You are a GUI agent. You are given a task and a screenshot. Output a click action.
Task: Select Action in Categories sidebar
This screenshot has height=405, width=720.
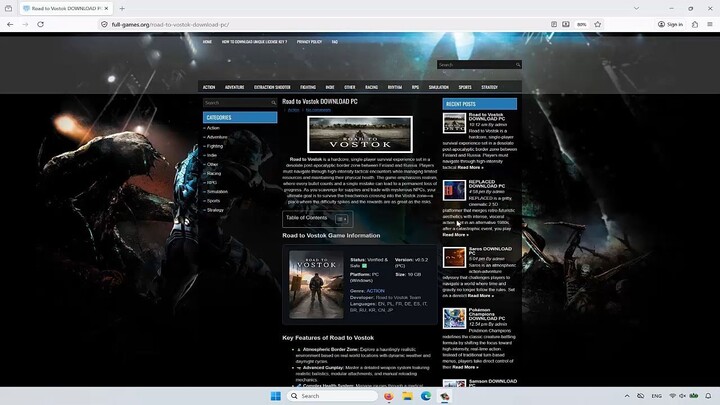213,128
